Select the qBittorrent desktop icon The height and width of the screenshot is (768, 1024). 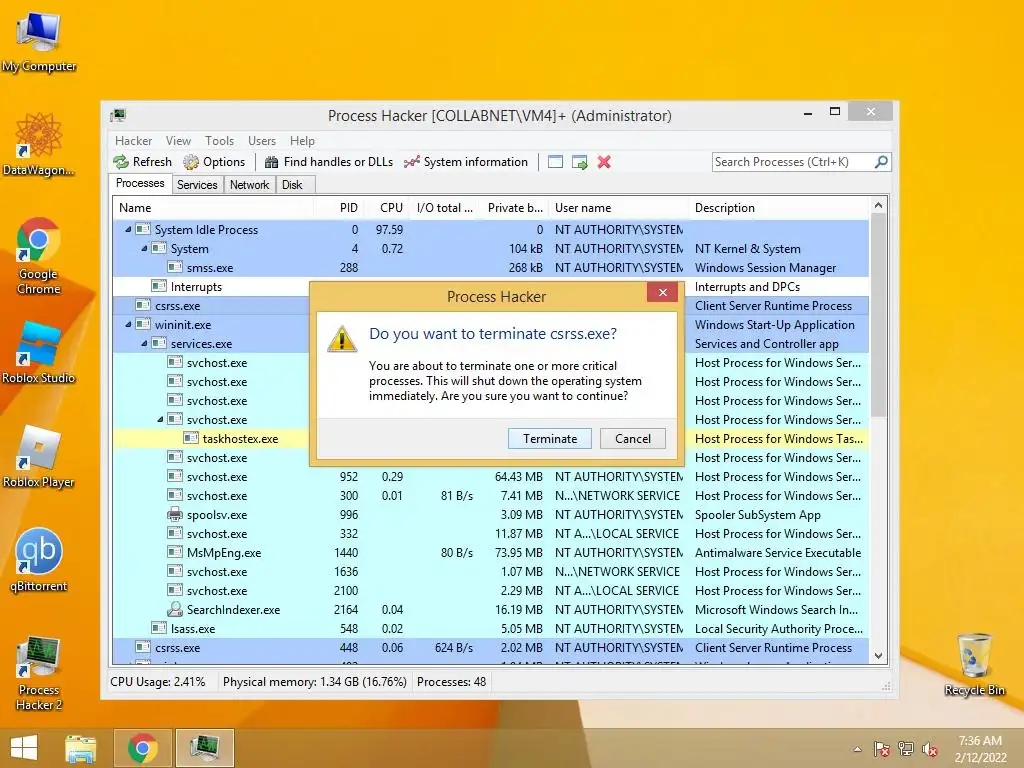[x=39, y=560]
